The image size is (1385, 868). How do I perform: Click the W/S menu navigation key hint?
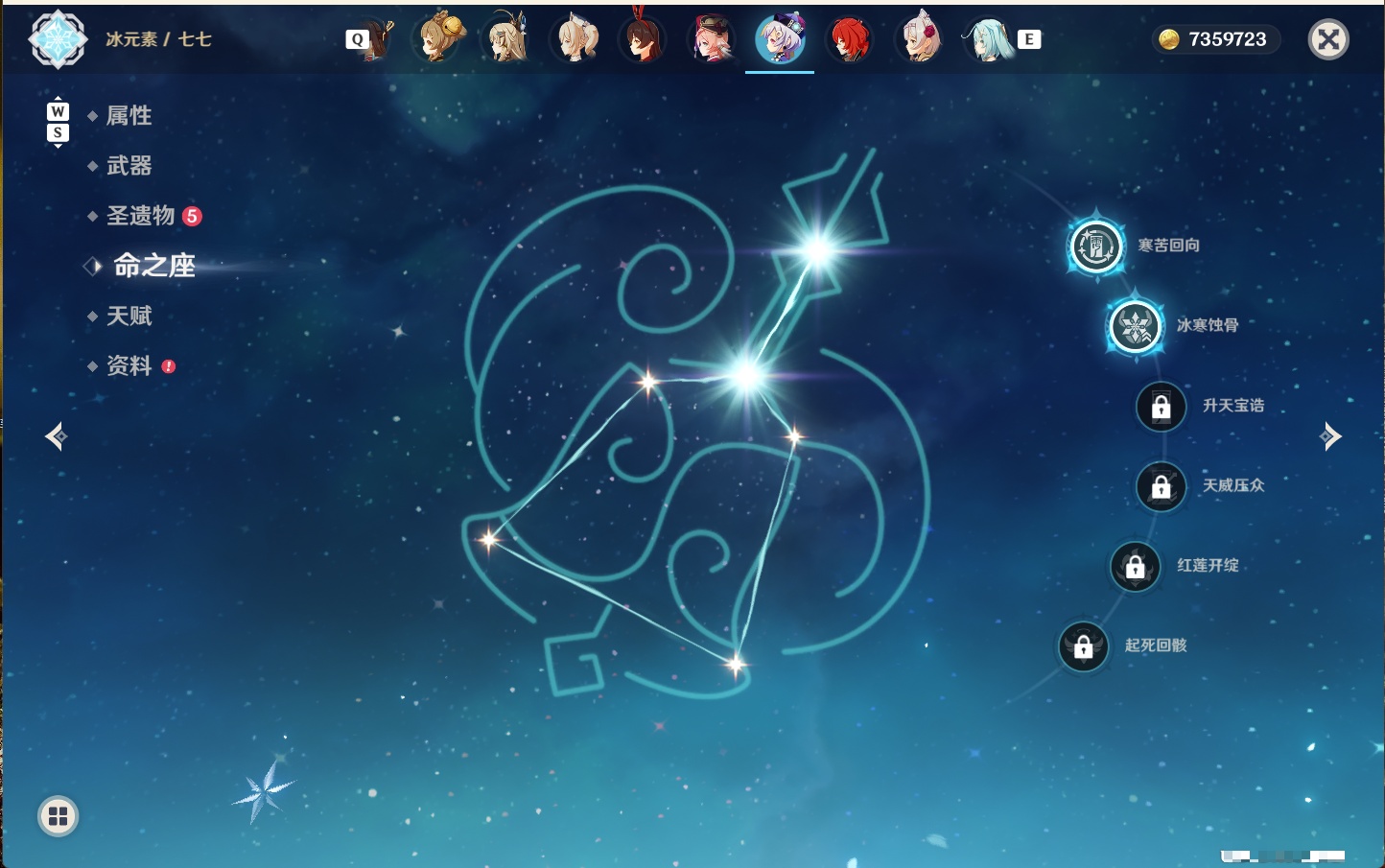58,122
